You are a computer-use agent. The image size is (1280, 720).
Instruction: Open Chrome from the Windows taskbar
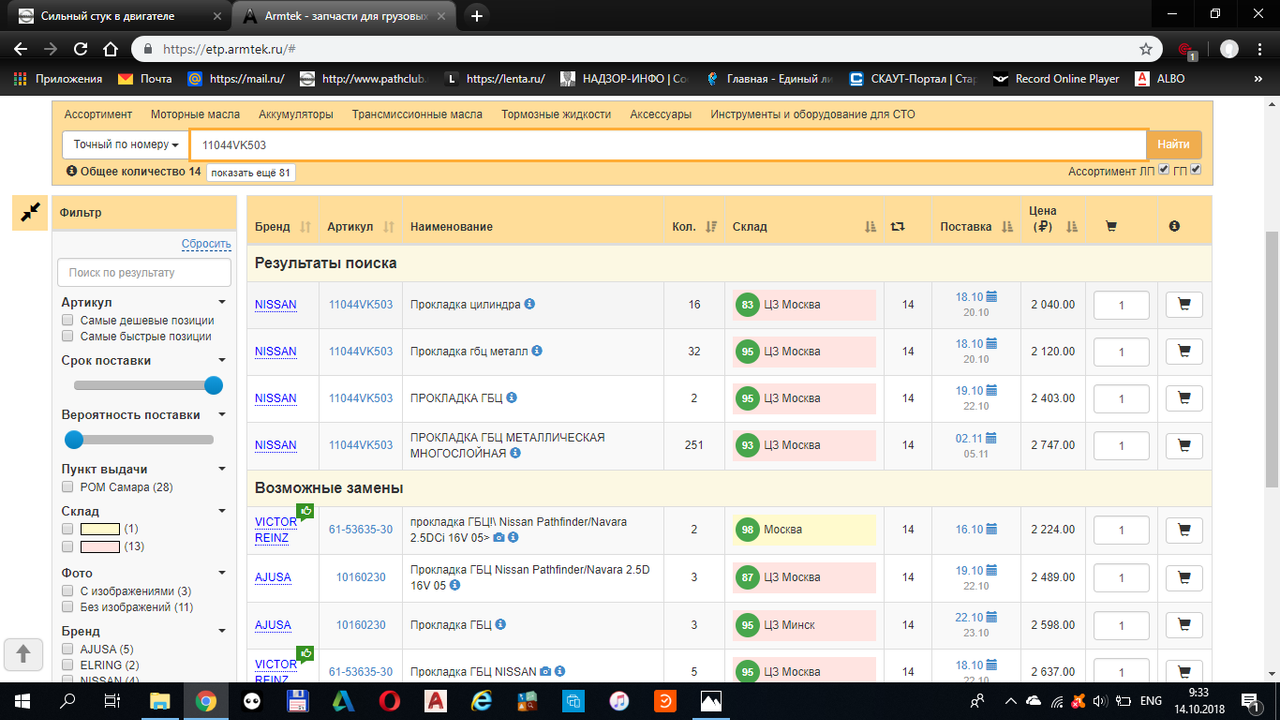(x=206, y=700)
